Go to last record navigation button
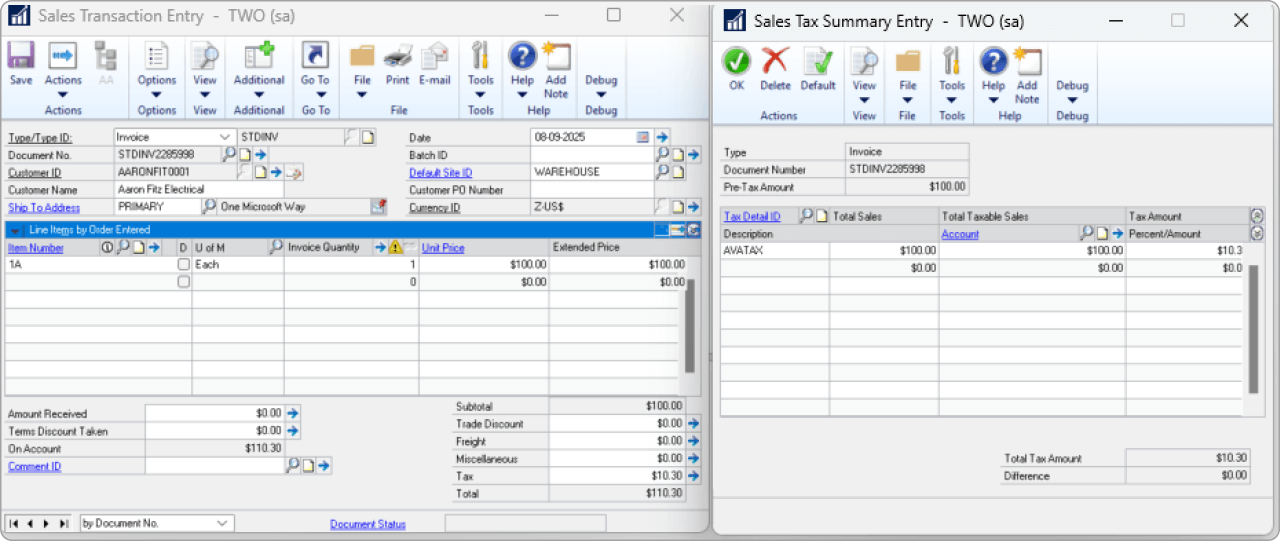Screen dimensions: 1280x541 tap(63, 523)
